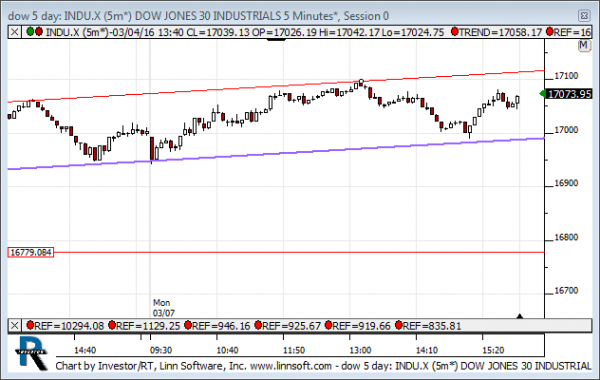Select the 16779.084 reference line label

(x=31, y=253)
